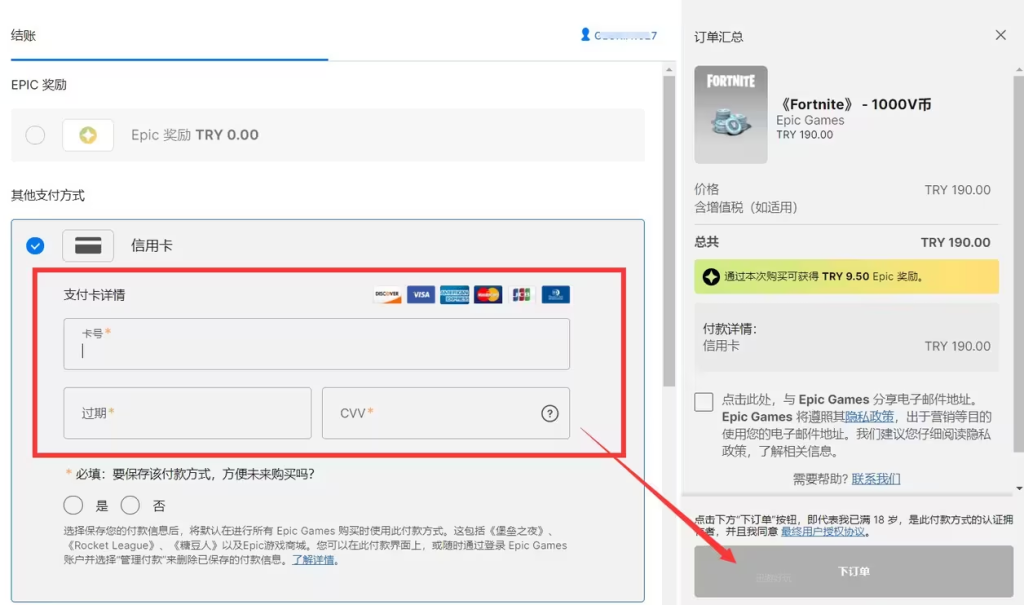Image resolution: width=1024 pixels, height=605 pixels.
Task: Click the 订单汇总 order summary heading
Action: point(718,37)
